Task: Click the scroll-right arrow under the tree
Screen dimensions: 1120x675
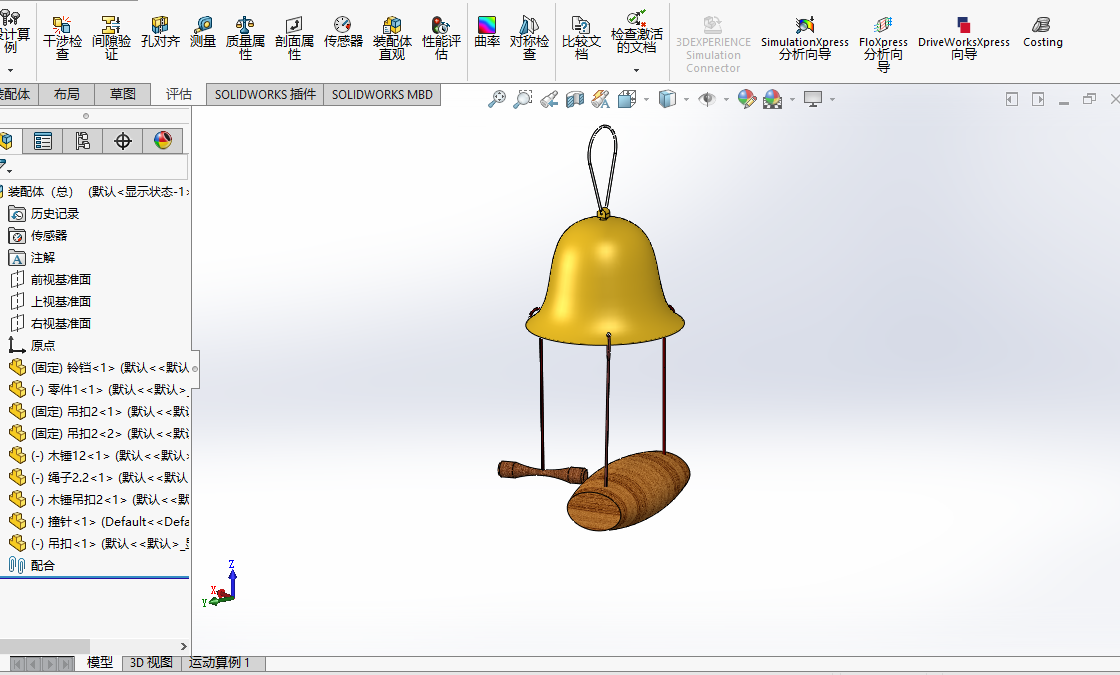Action: coord(184,646)
